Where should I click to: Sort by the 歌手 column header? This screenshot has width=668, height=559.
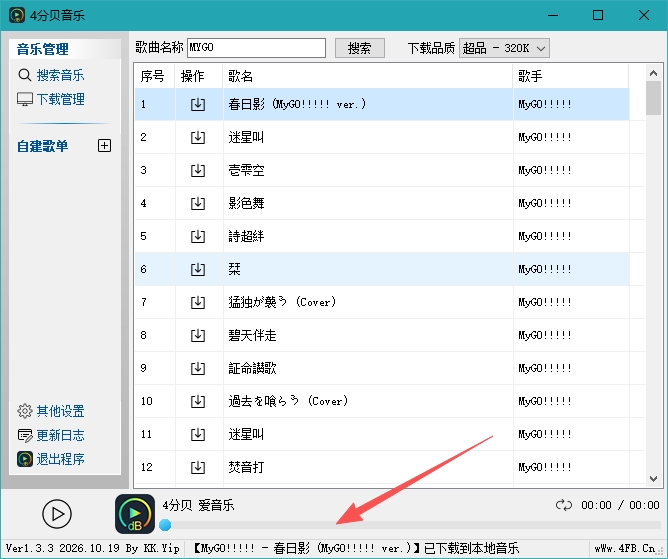tap(571, 76)
